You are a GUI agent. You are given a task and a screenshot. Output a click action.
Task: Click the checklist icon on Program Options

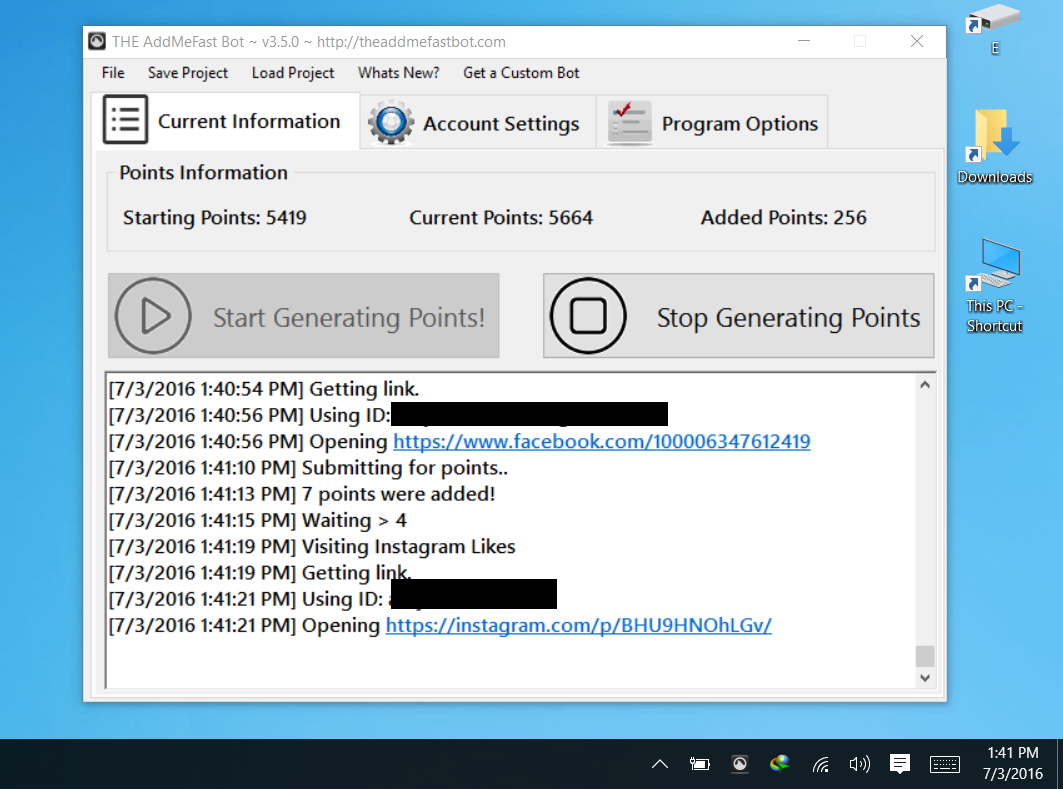click(x=630, y=122)
